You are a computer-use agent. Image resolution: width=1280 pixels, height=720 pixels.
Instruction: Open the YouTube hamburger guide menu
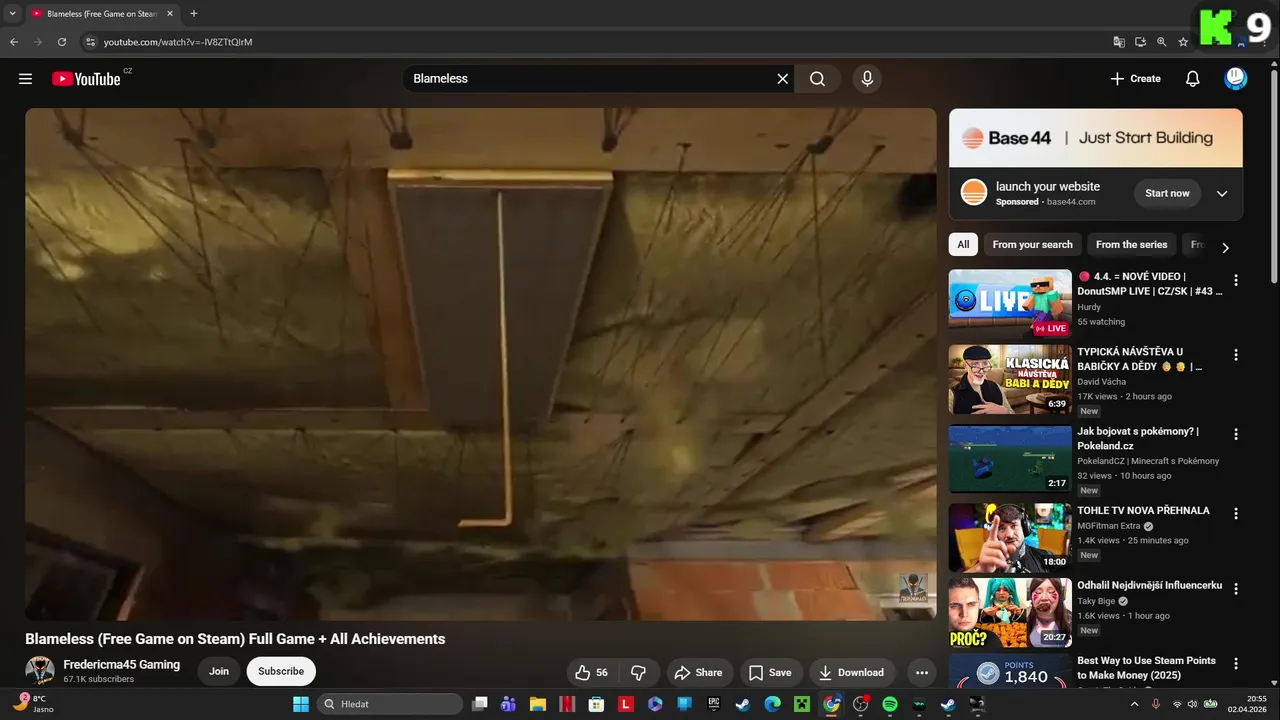pyautogui.click(x=26, y=79)
